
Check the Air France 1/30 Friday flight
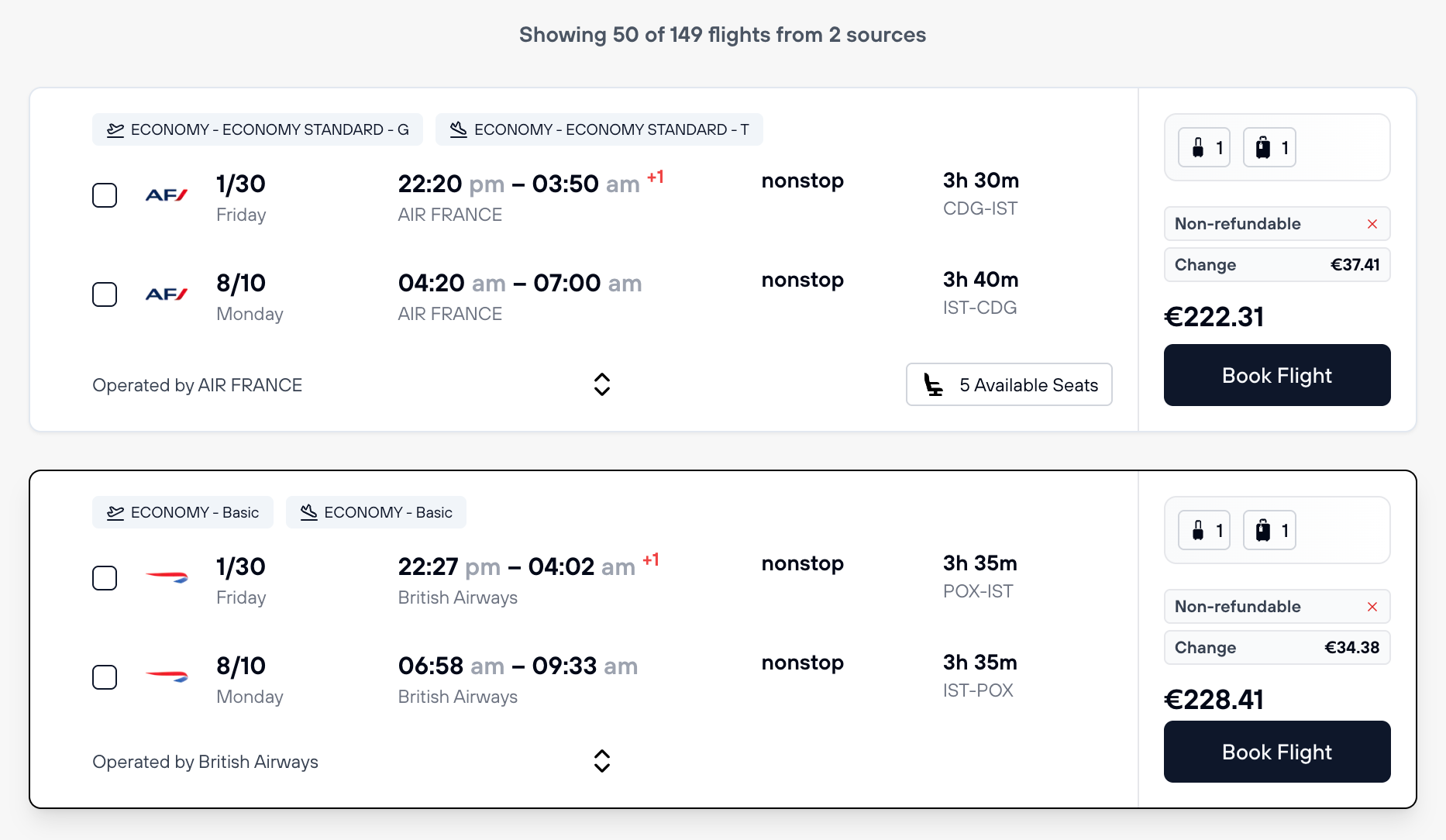click(105, 195)
